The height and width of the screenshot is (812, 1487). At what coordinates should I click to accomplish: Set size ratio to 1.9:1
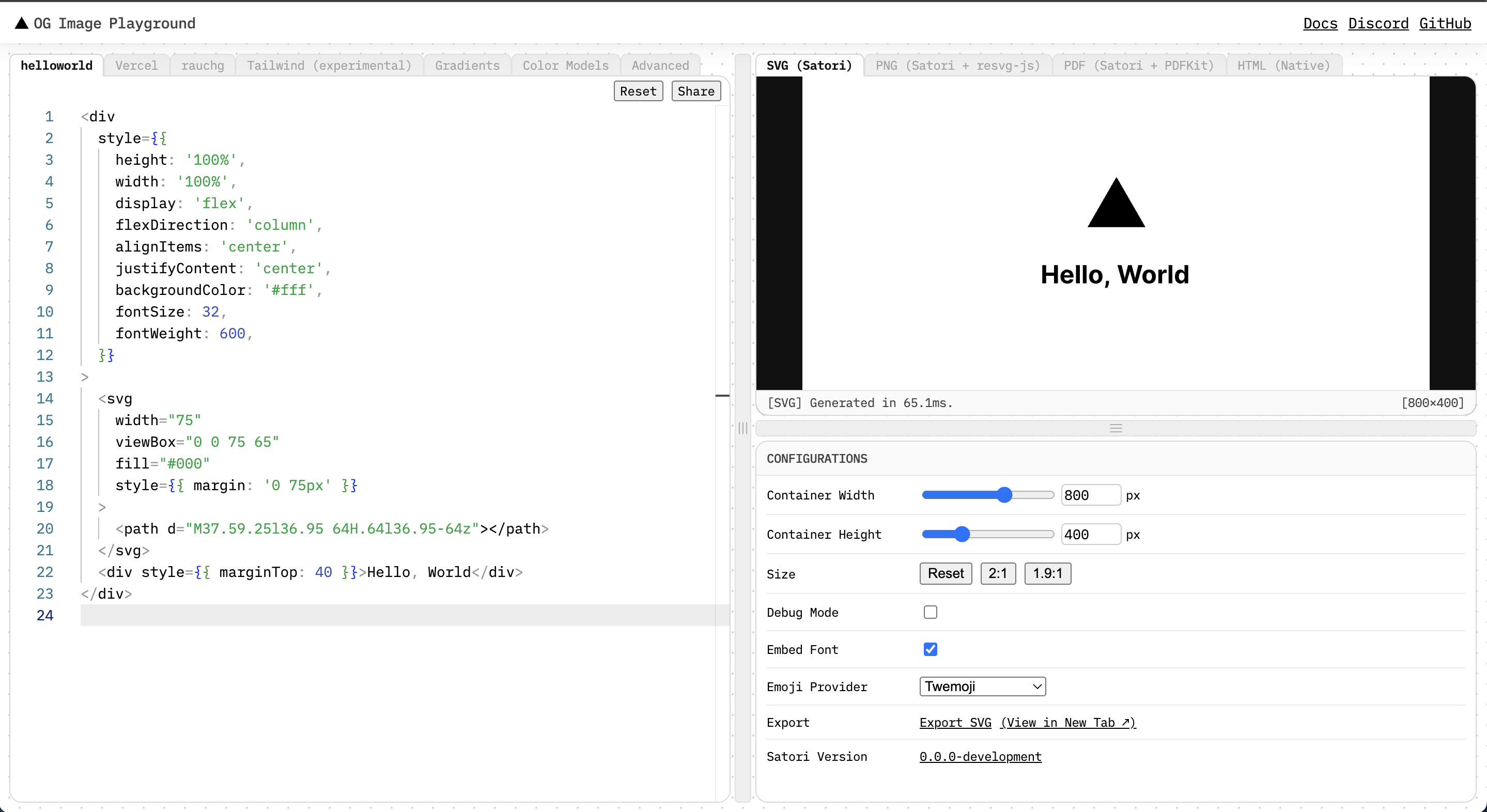pos(1047,573)
